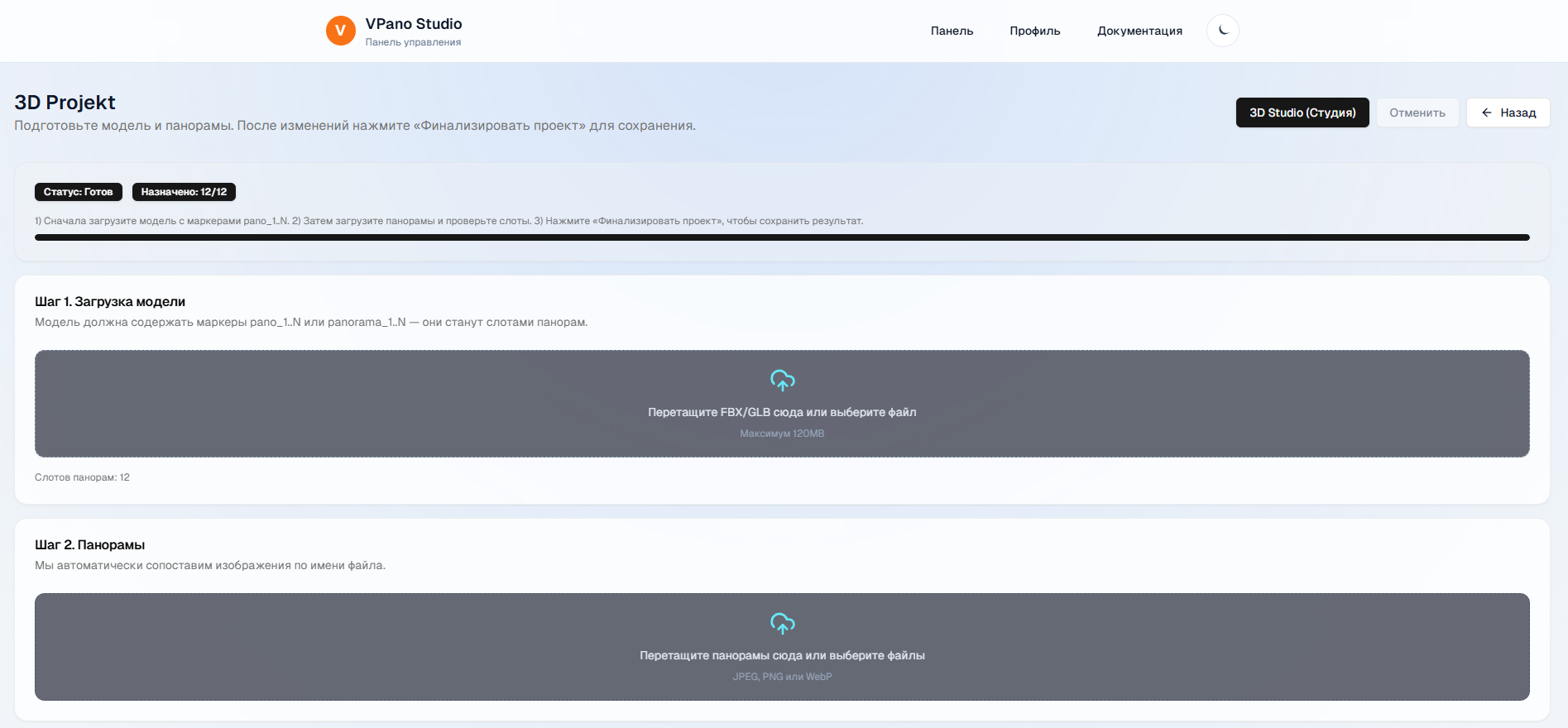Click the panorama drop zone 'Перетащите панорамы сюда'
This screenshot has height=728, width=1568.
(x=782, y=647)
